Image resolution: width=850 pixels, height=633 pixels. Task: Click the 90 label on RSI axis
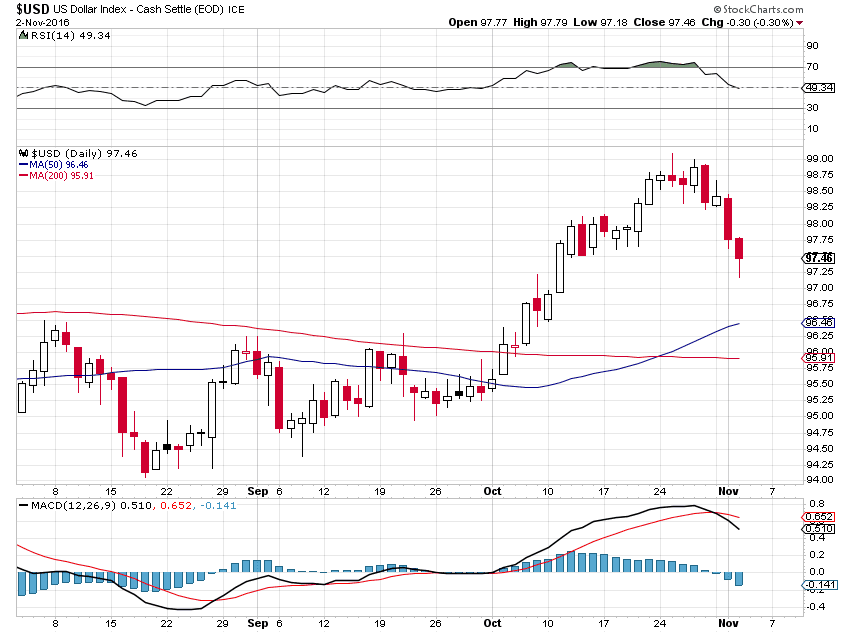[x=813, y=46]
